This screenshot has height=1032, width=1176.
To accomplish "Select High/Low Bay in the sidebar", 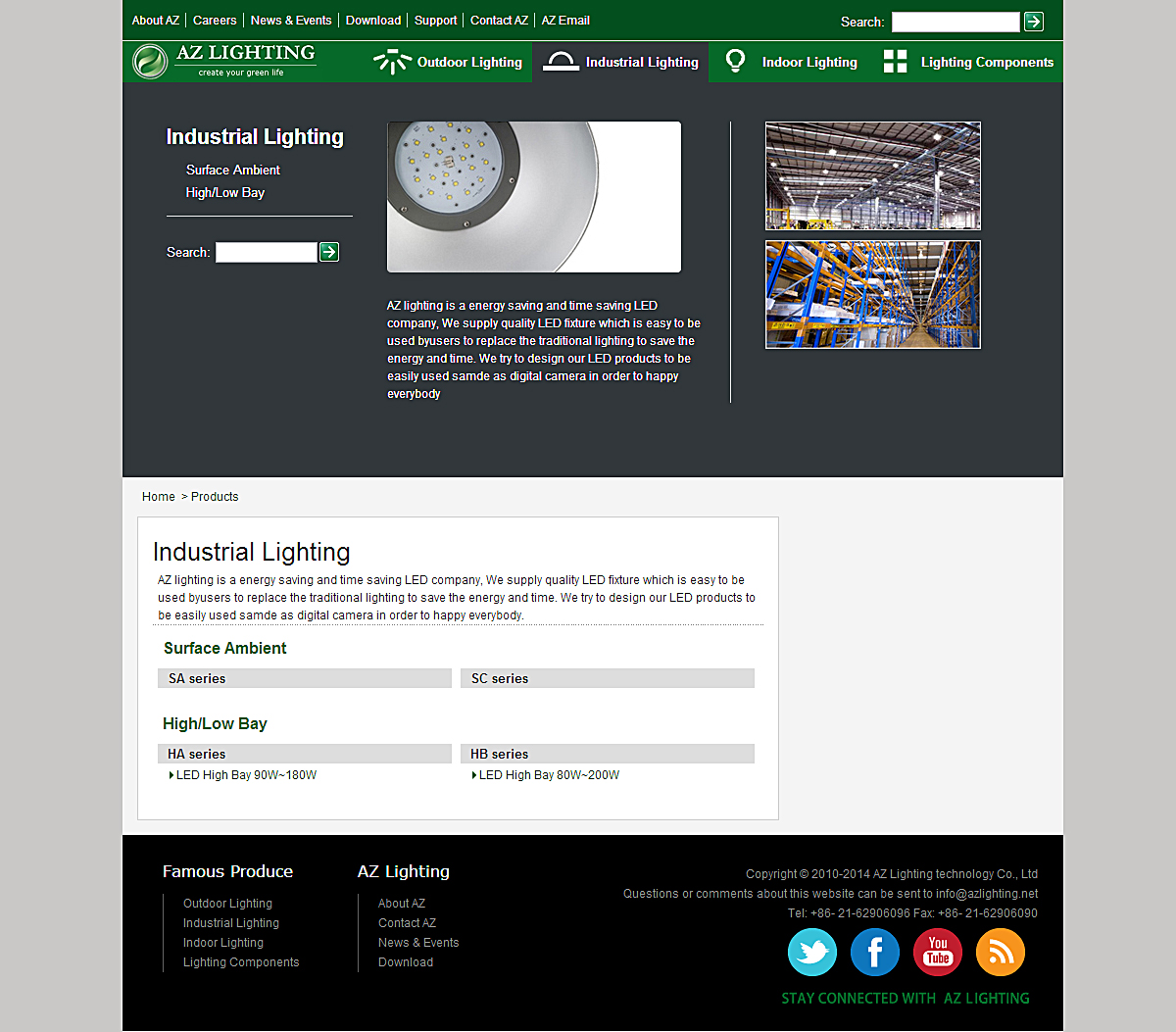I will pyautogui.click(x=225, y=193).
